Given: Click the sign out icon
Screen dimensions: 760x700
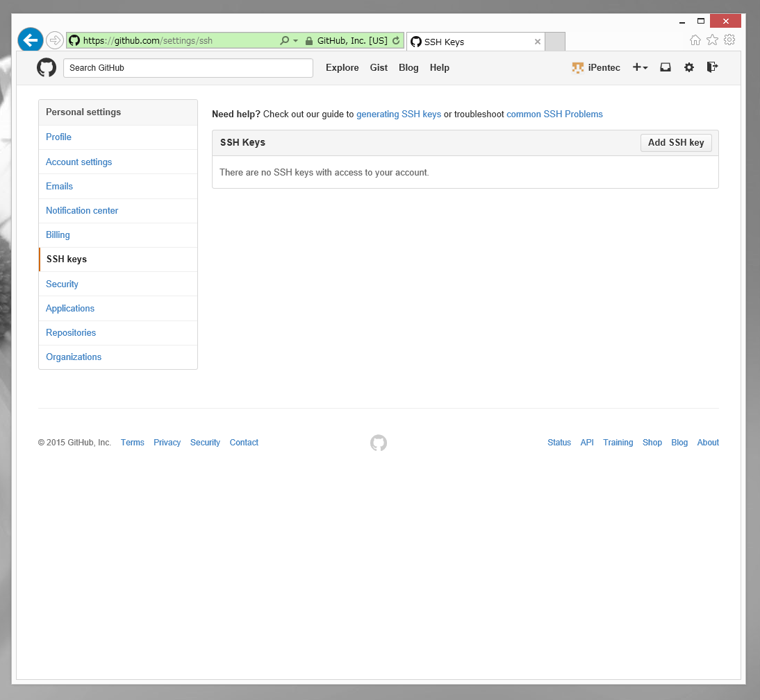Looking at the screenshot, I should 712,67.
